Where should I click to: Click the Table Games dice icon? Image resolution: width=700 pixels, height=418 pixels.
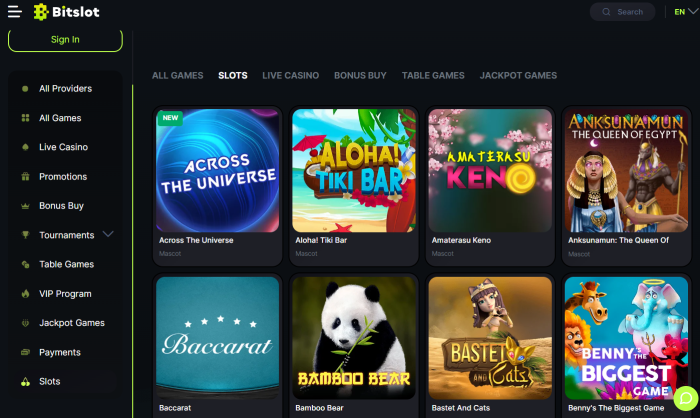click(25, 264)
